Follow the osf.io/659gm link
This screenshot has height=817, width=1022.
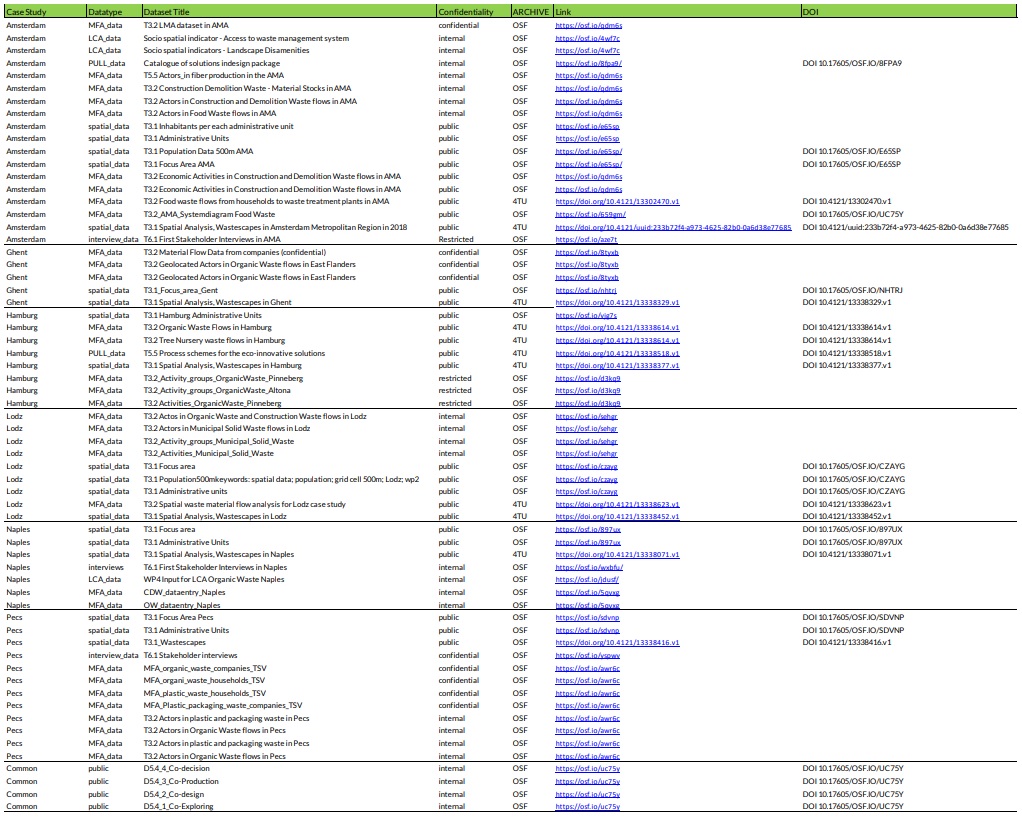[590, 215]
